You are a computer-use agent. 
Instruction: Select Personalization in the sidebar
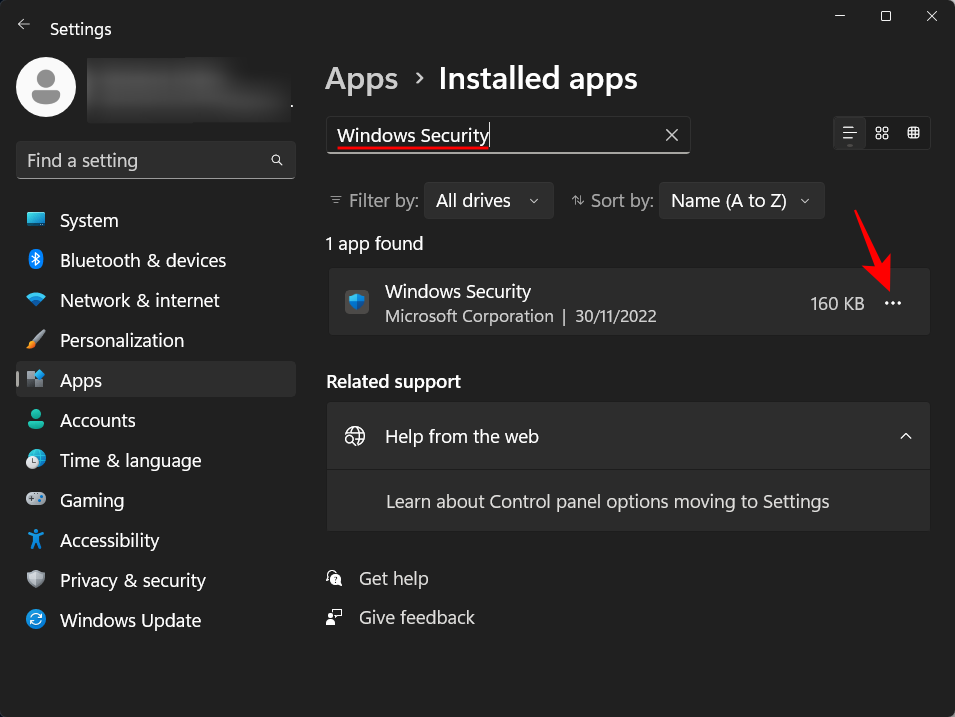[122, 340]
